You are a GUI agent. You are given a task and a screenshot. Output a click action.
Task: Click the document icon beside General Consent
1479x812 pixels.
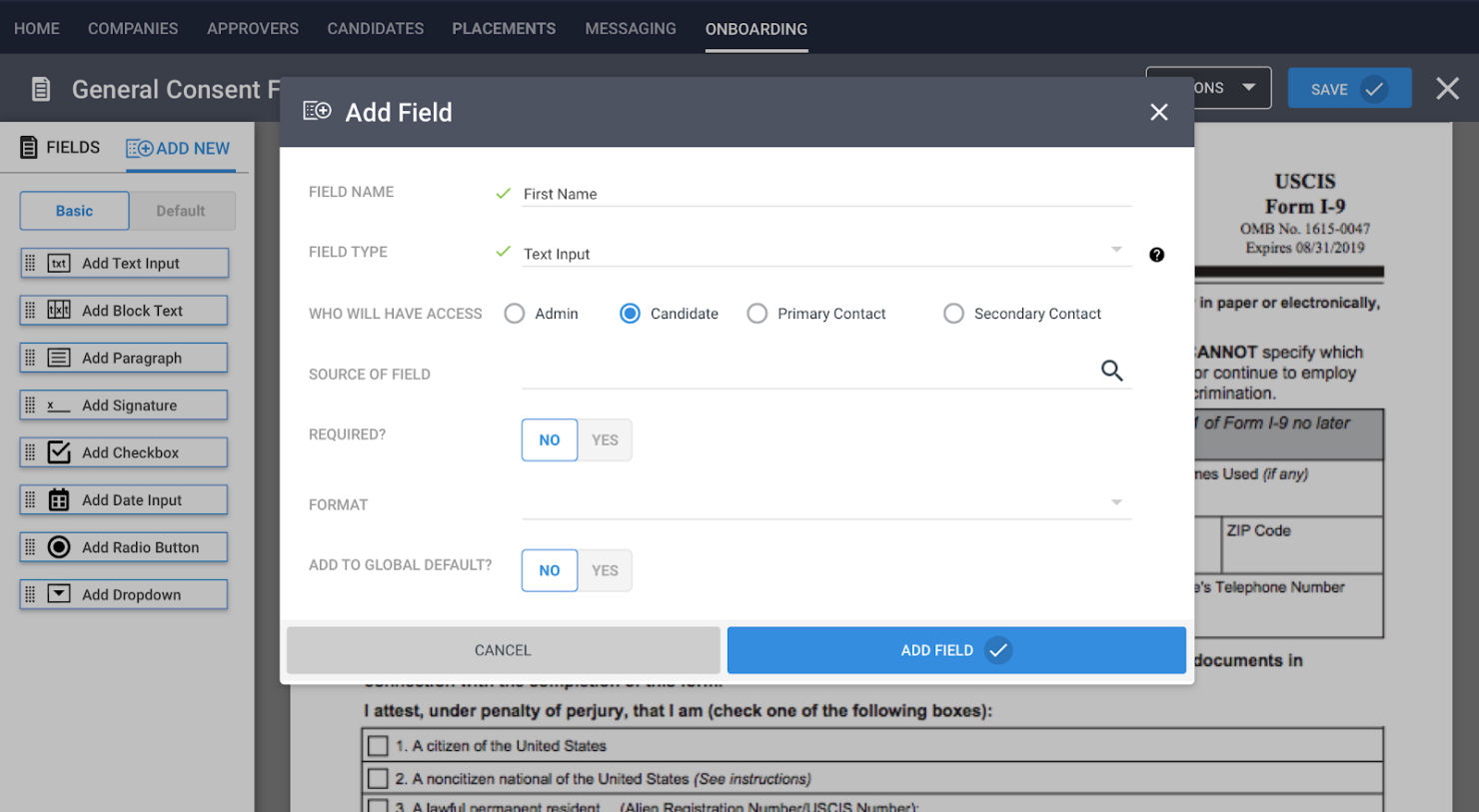40,89
